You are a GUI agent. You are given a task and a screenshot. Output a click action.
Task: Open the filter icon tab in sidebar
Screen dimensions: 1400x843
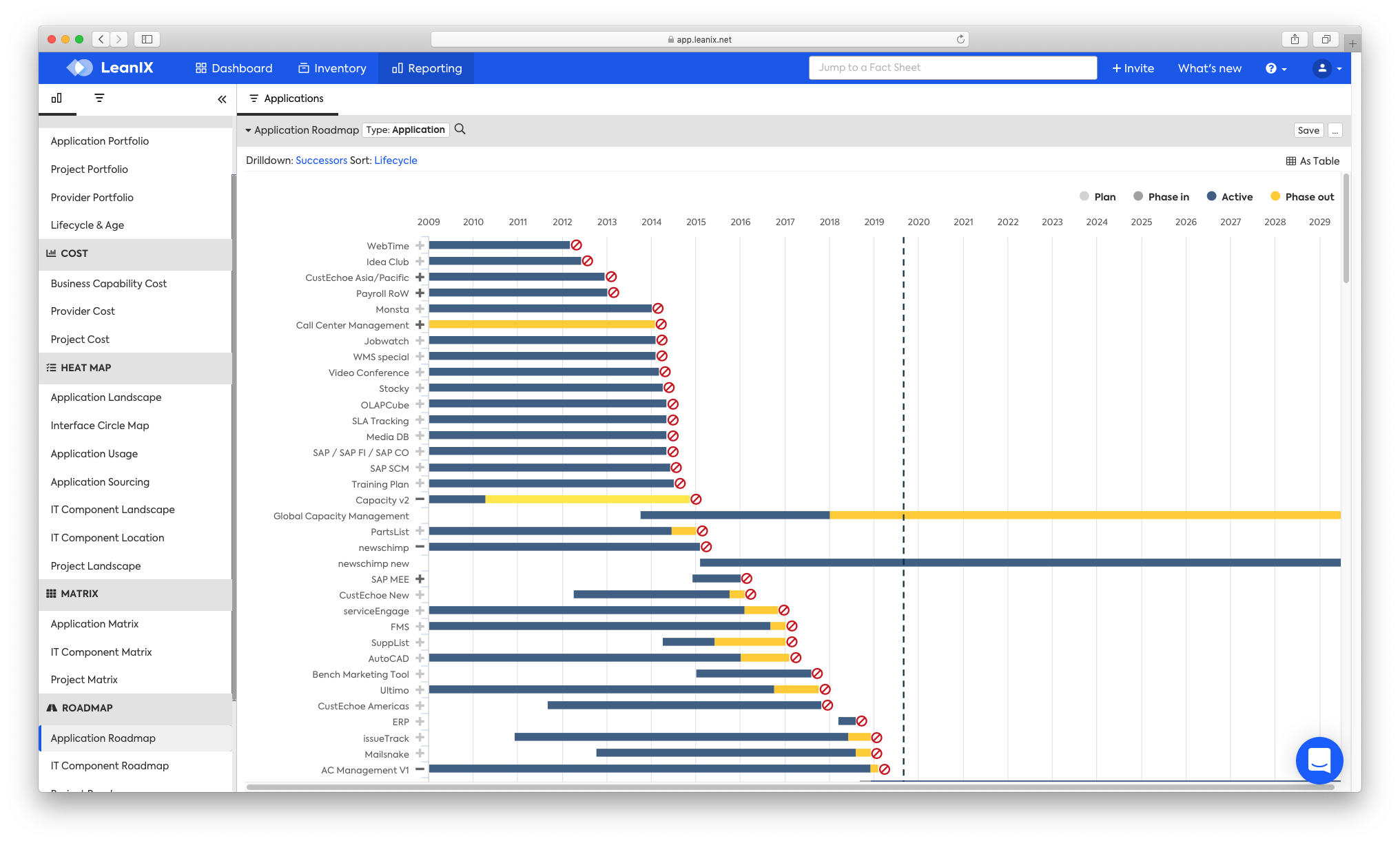(x=99, y=98)
